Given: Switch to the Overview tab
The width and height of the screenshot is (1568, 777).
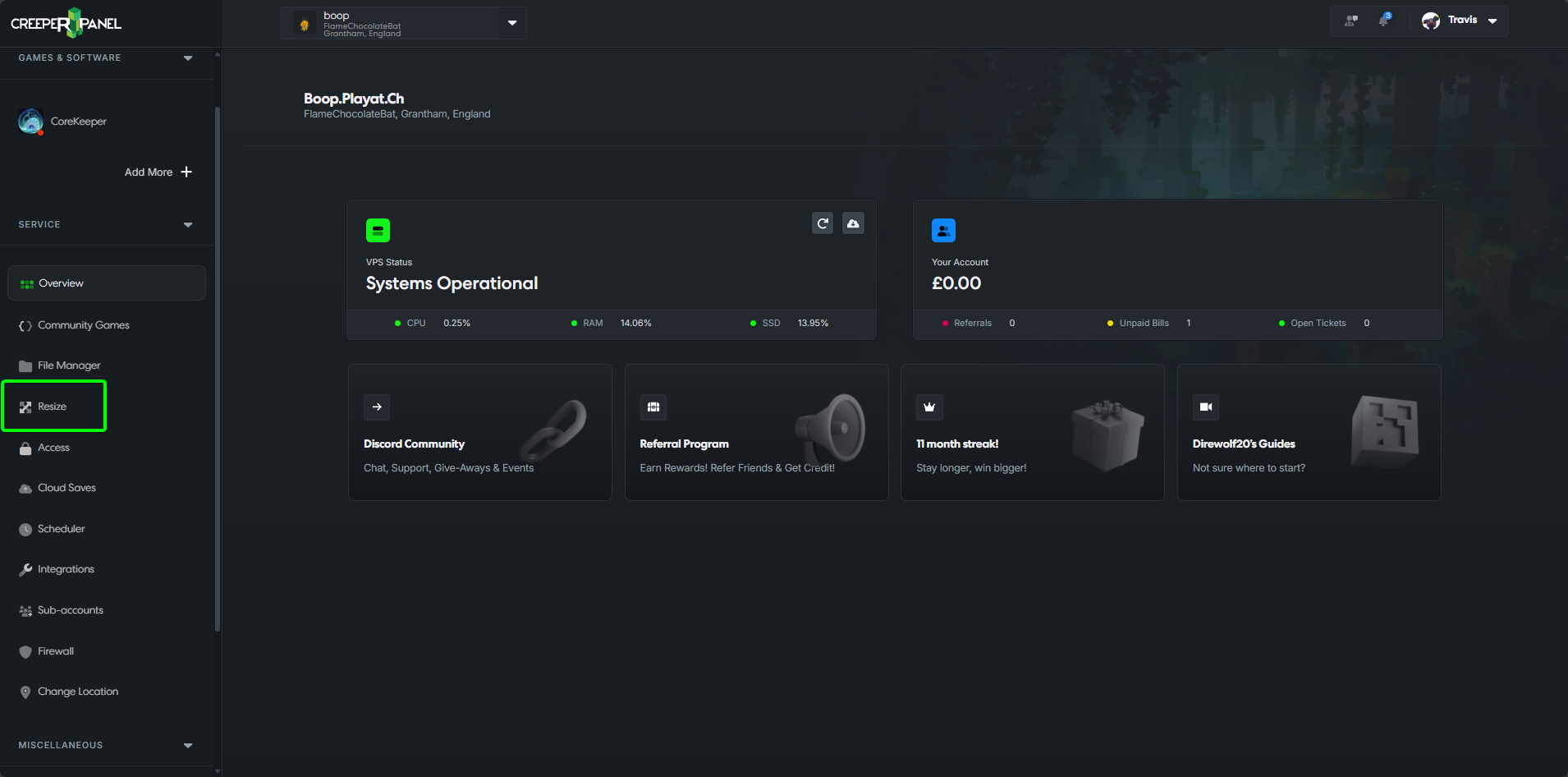Looking at the screenshot, I should (60, 283).
